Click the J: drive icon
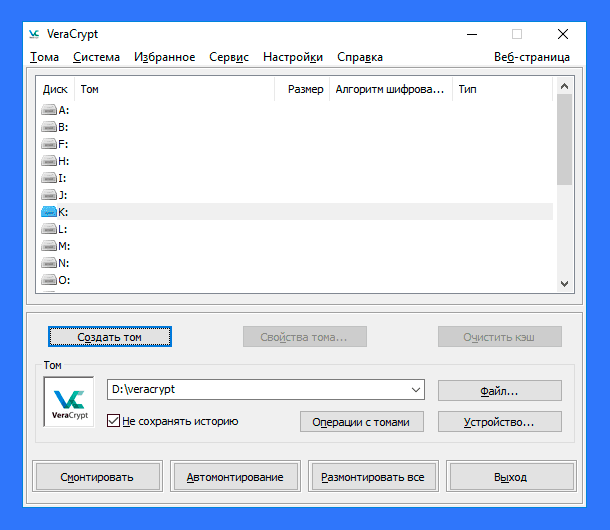This screenshot has width=610, height=530. pos(49,195)
